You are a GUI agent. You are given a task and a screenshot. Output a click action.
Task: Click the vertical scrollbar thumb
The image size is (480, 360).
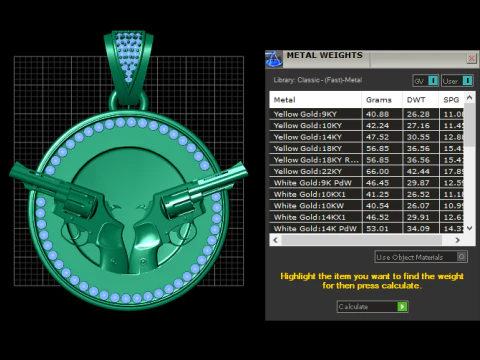point(470,125)
